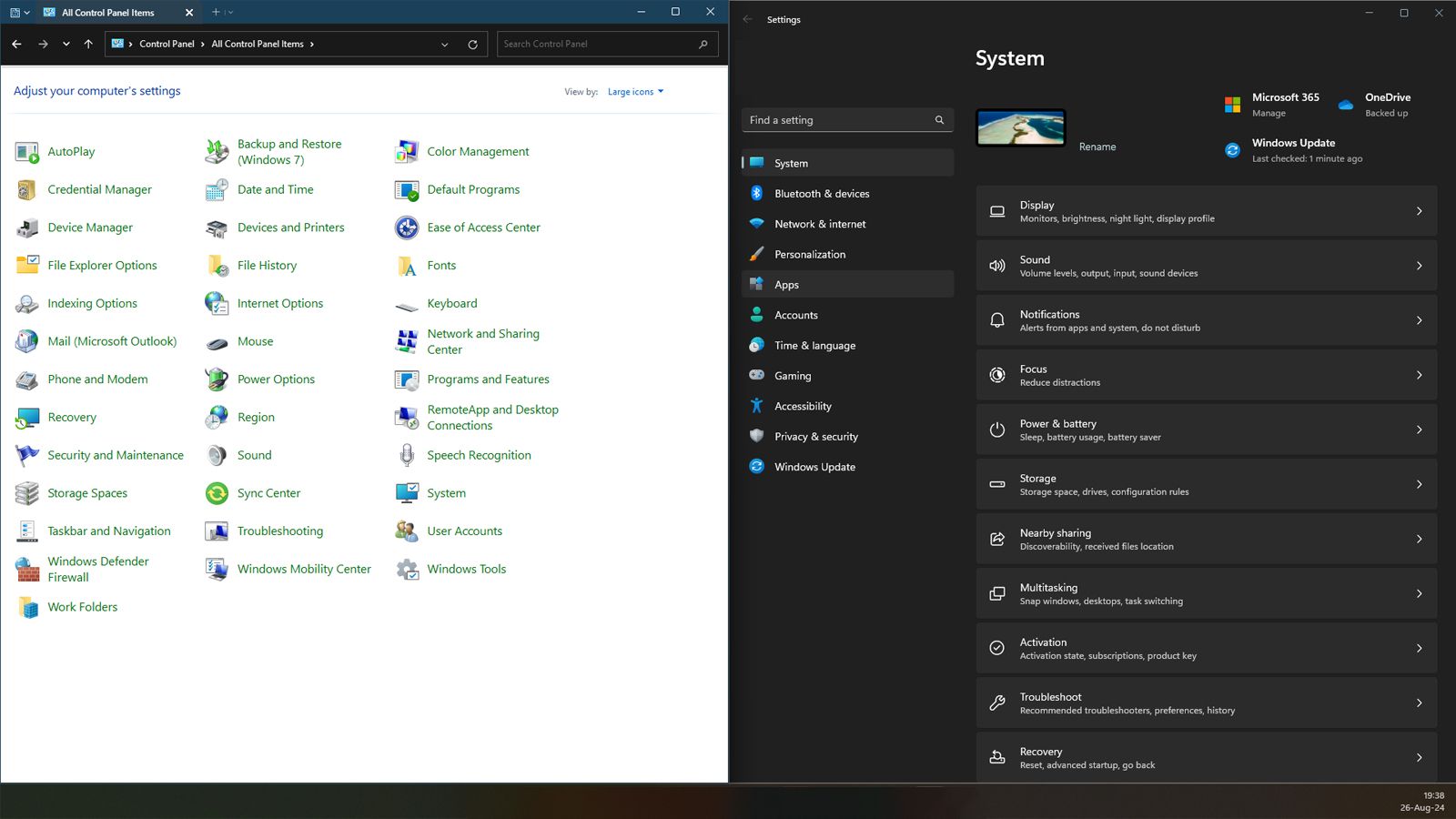The height and width of the screenshot is (819, 1456).
Task: Switch to Privacy & security section
Action: pos(815,437)
